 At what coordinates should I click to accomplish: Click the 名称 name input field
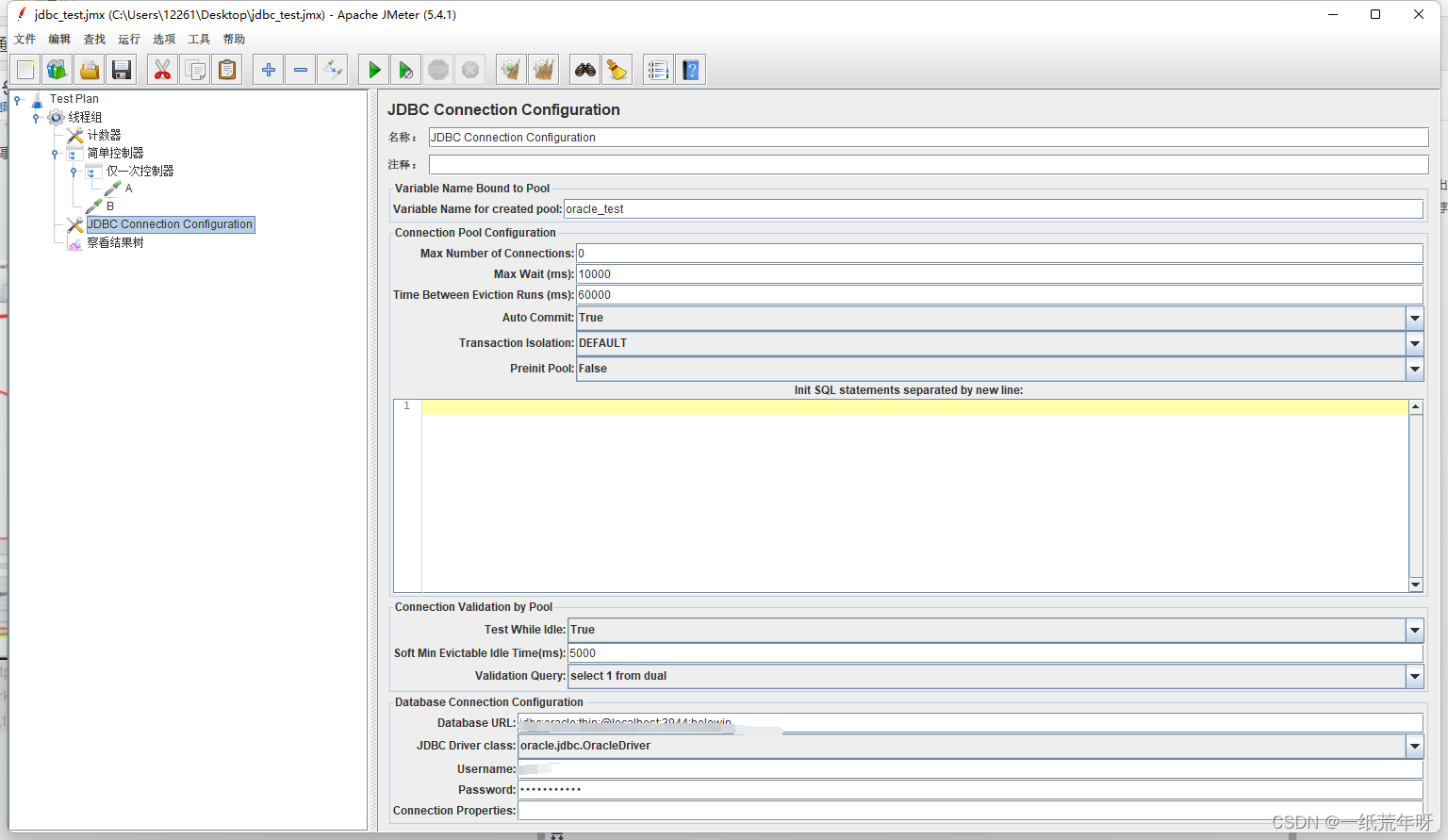[x=929, y=138]
